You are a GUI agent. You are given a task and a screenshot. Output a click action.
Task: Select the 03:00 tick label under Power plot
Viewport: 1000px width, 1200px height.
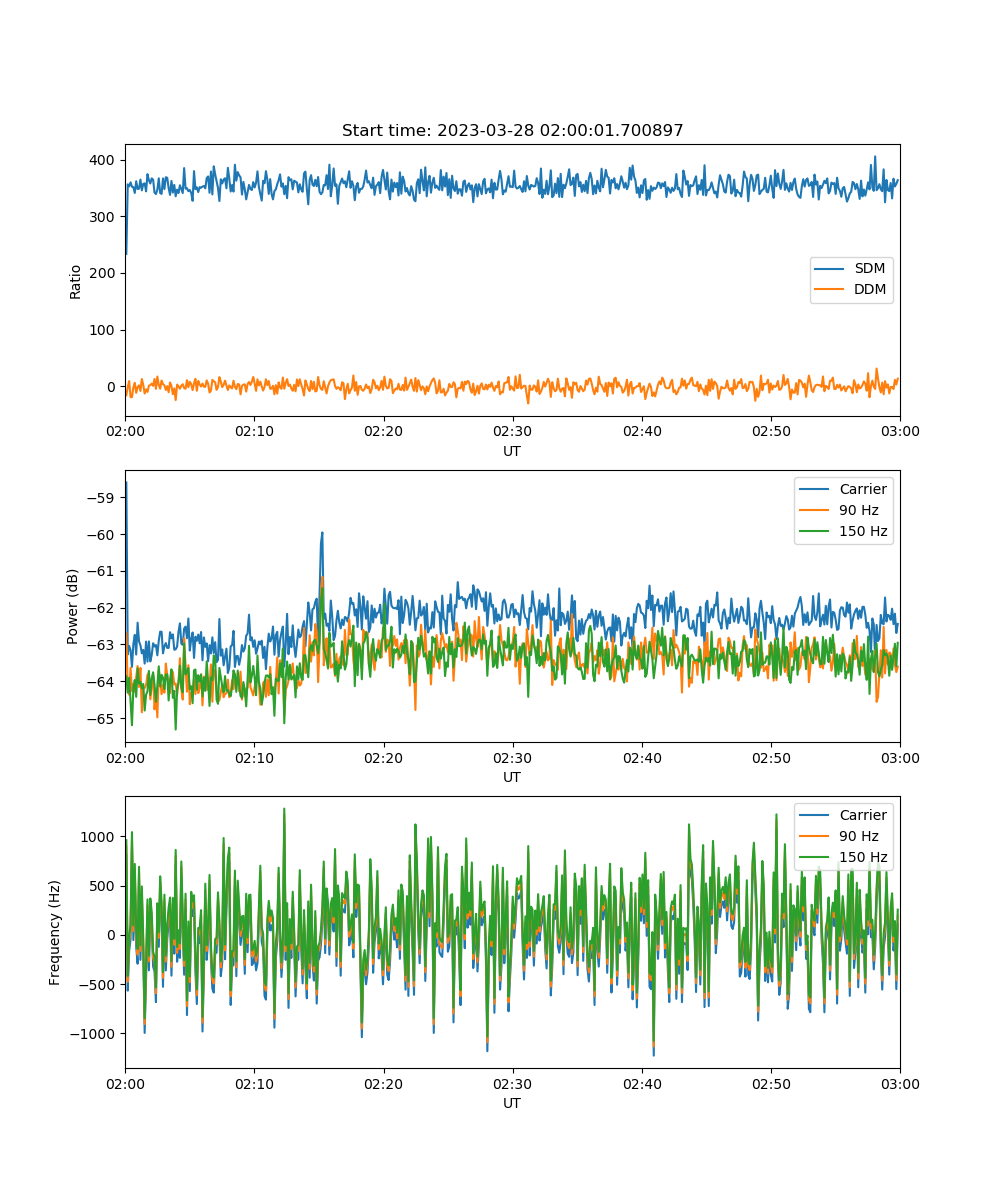pyautogui.click(x=899, y=757)
